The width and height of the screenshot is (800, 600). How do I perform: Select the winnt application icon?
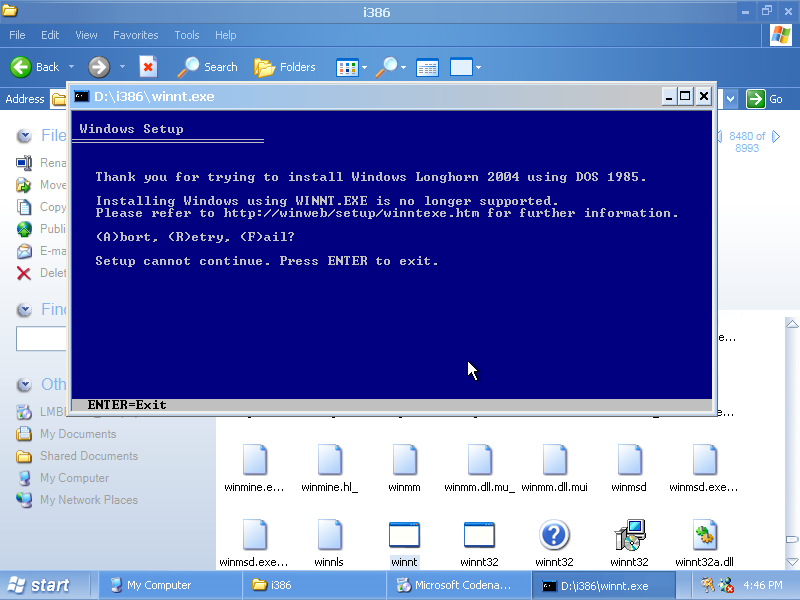pyautogui.click(x=405, y=535)
